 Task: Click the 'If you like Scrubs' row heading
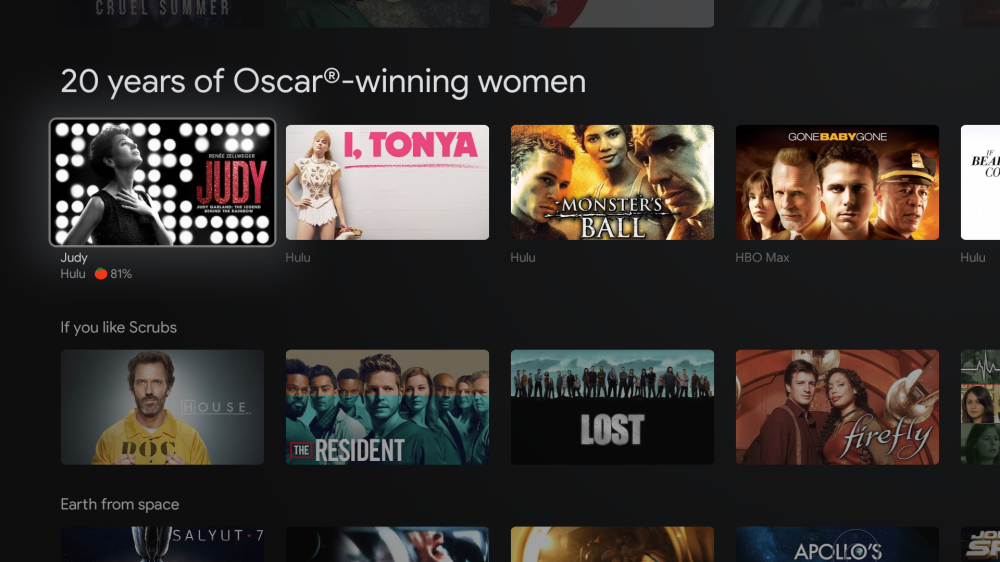click(x=119, y=327)
